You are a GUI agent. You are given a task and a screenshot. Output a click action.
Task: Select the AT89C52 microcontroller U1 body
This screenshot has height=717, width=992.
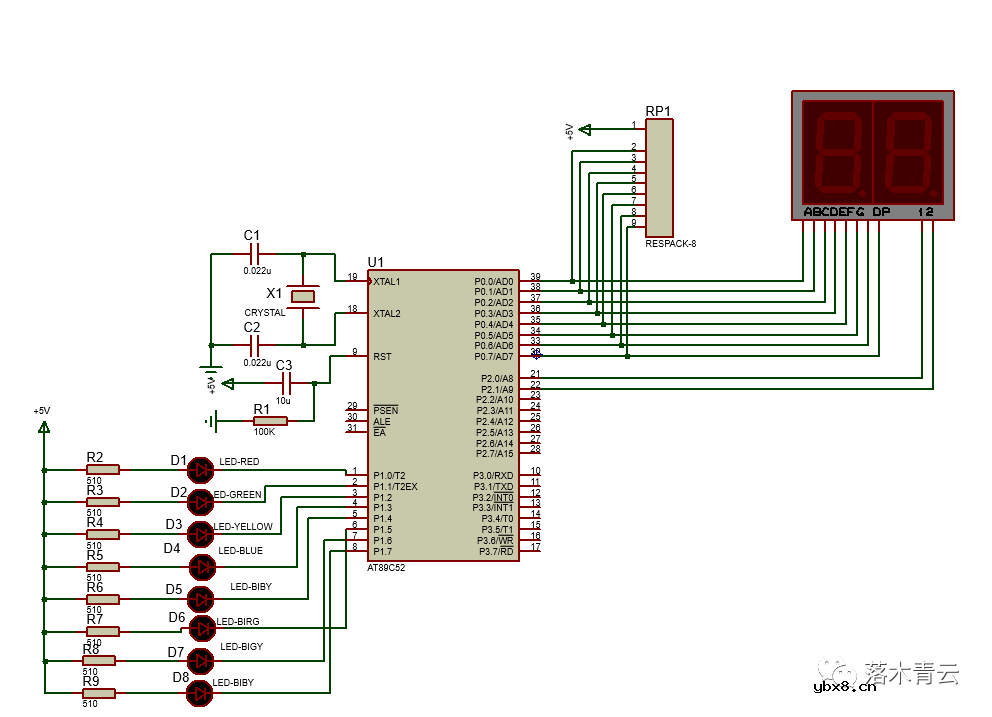click(x=443, y=414)
